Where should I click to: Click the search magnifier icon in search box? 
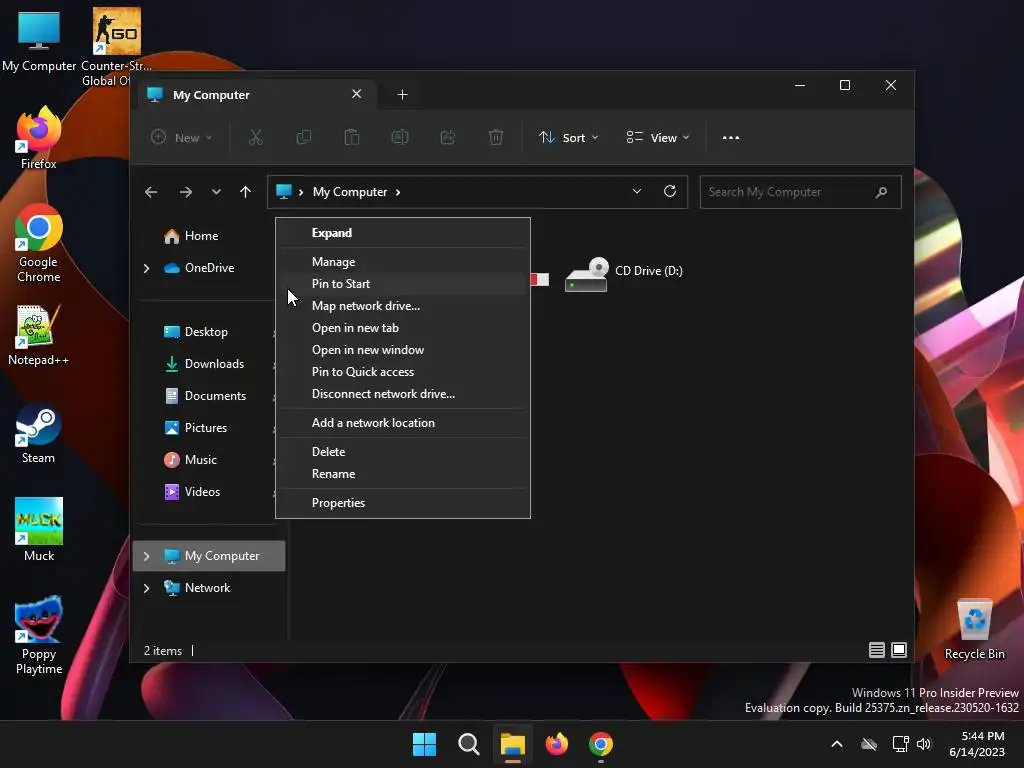tap(881, 192)
